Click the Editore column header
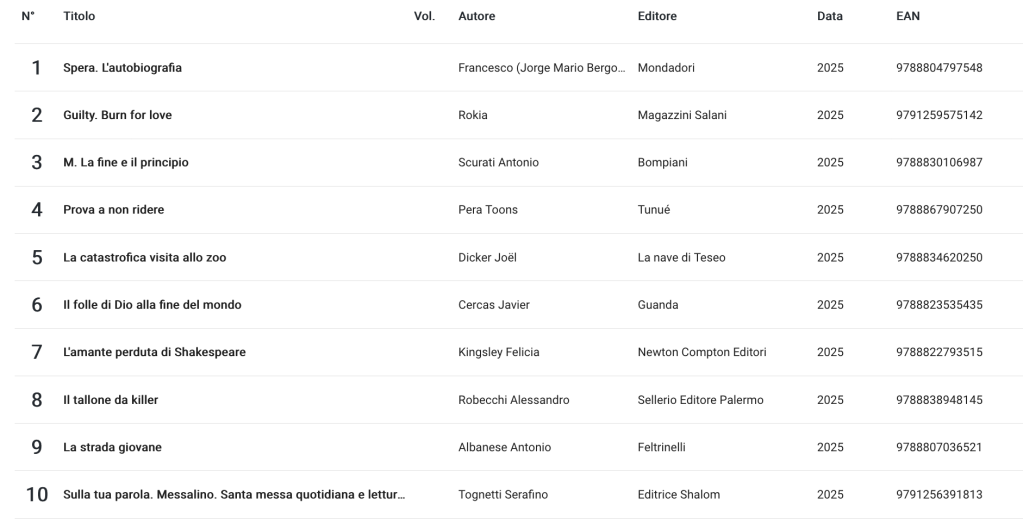This screenshot has width=1023, height=523. (657, 16)
